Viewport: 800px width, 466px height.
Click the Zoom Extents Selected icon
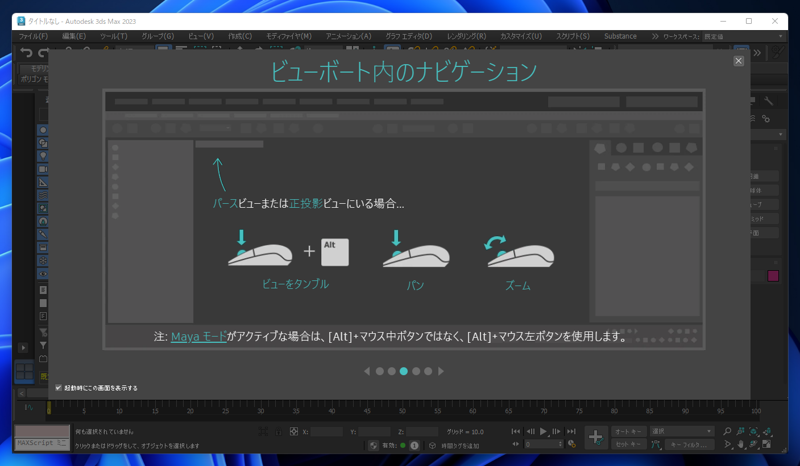tap(754, 432)
